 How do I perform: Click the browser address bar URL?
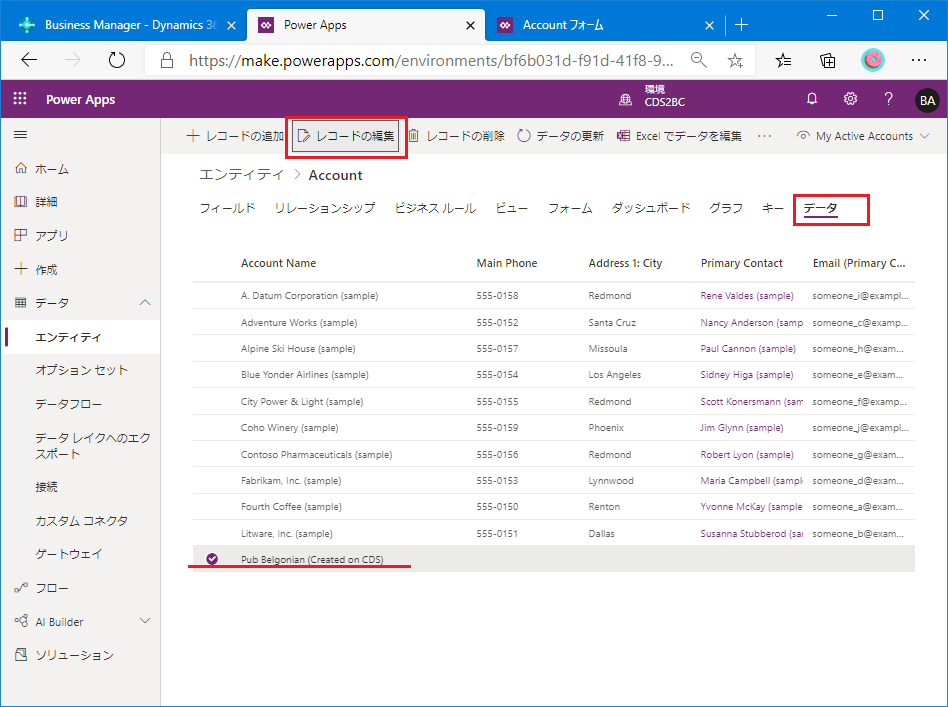(430, 60)
